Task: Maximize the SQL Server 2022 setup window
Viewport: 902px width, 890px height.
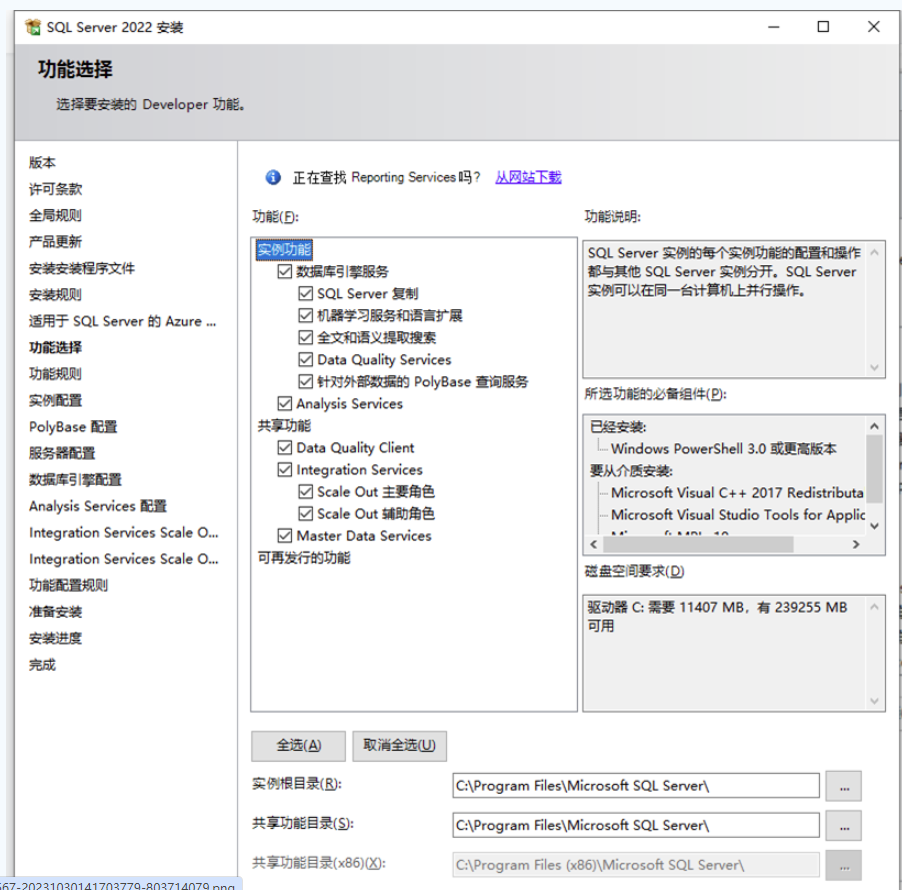Action: (x=823, y=27)
